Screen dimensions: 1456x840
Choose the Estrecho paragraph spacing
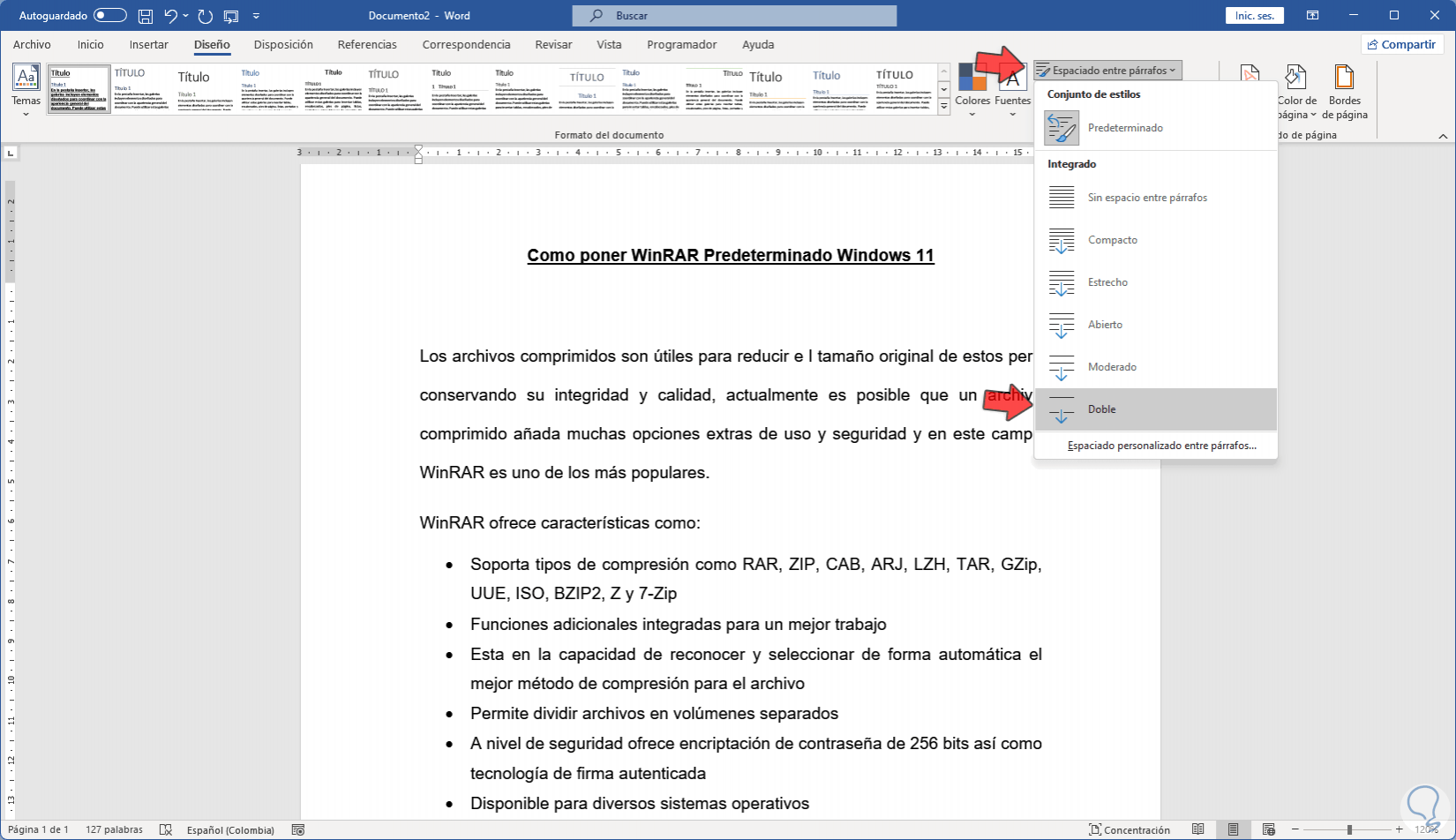pos(1156,282)
